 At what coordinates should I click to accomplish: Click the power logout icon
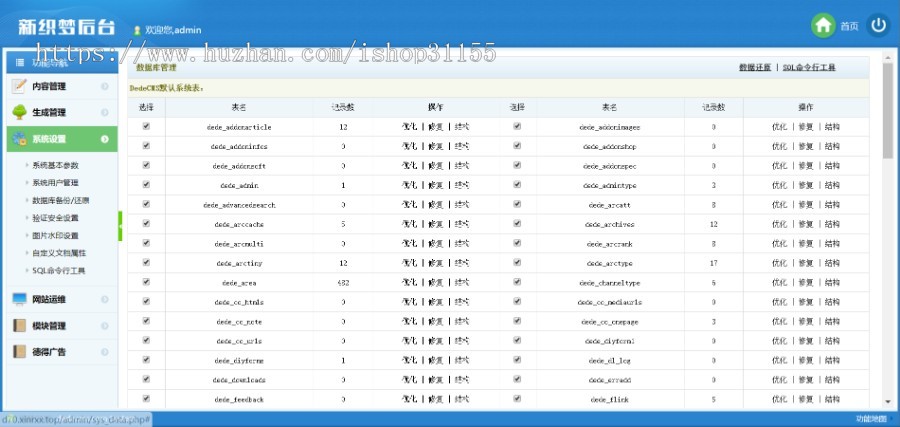878,26
